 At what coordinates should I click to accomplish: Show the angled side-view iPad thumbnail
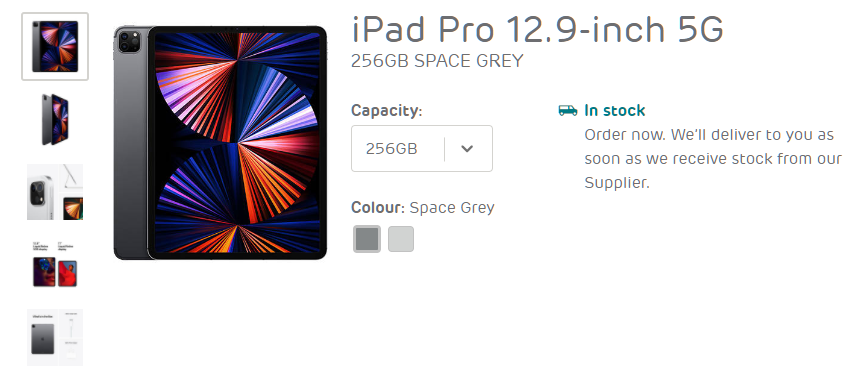(55, 119)
